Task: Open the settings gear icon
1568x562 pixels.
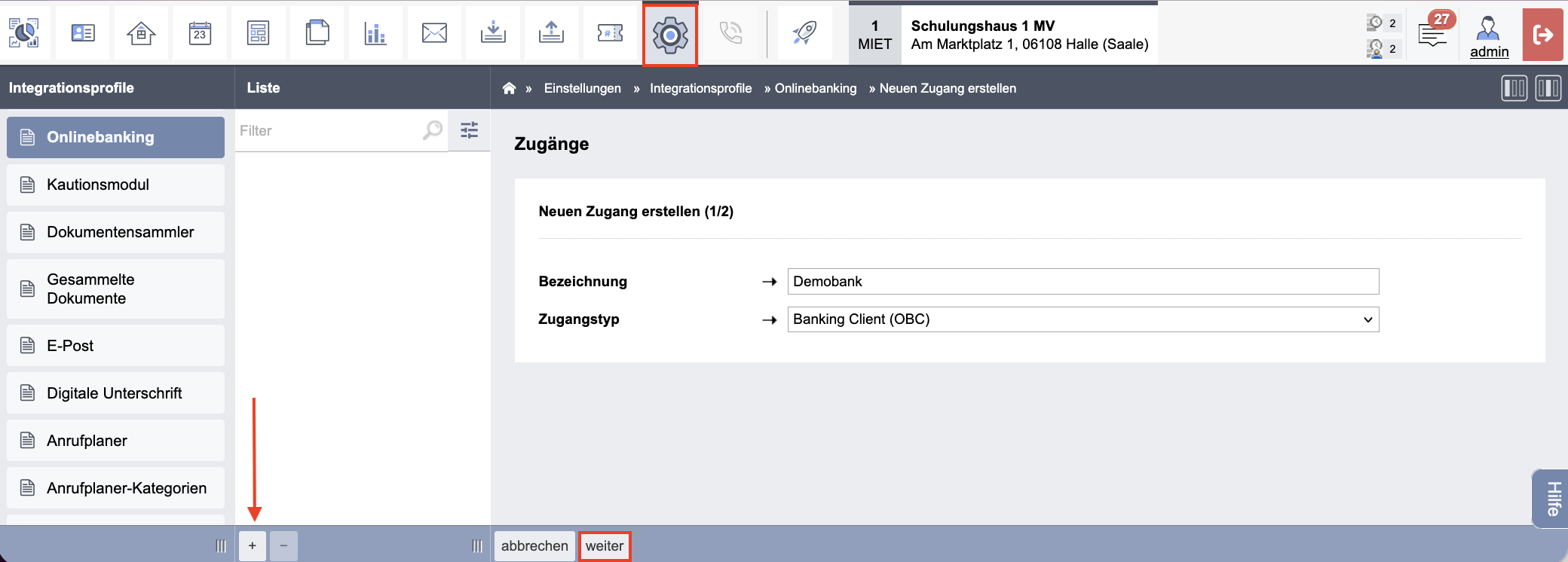Action: click(670, 35)
